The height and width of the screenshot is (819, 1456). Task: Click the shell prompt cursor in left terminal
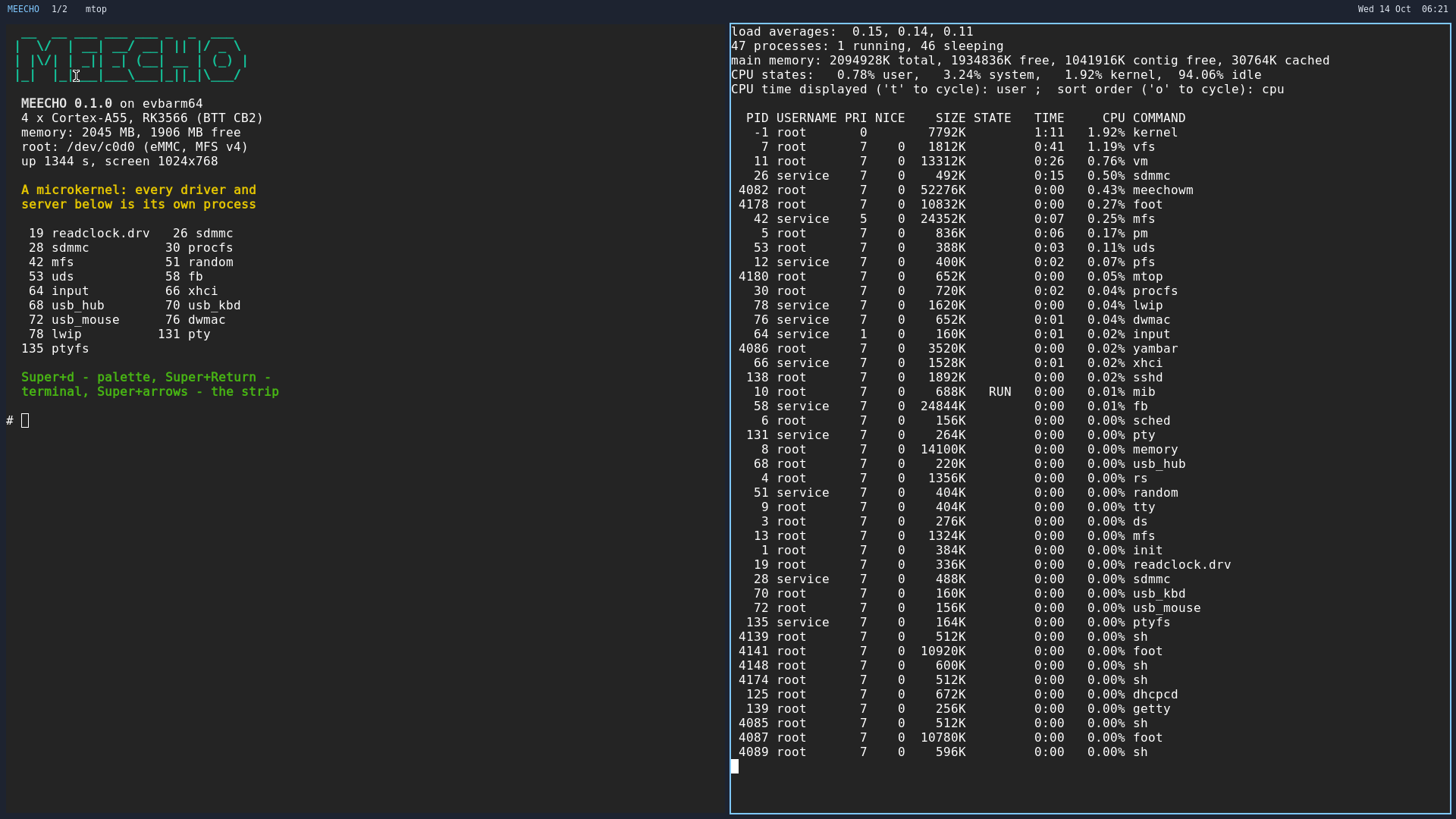click(25, 421)
